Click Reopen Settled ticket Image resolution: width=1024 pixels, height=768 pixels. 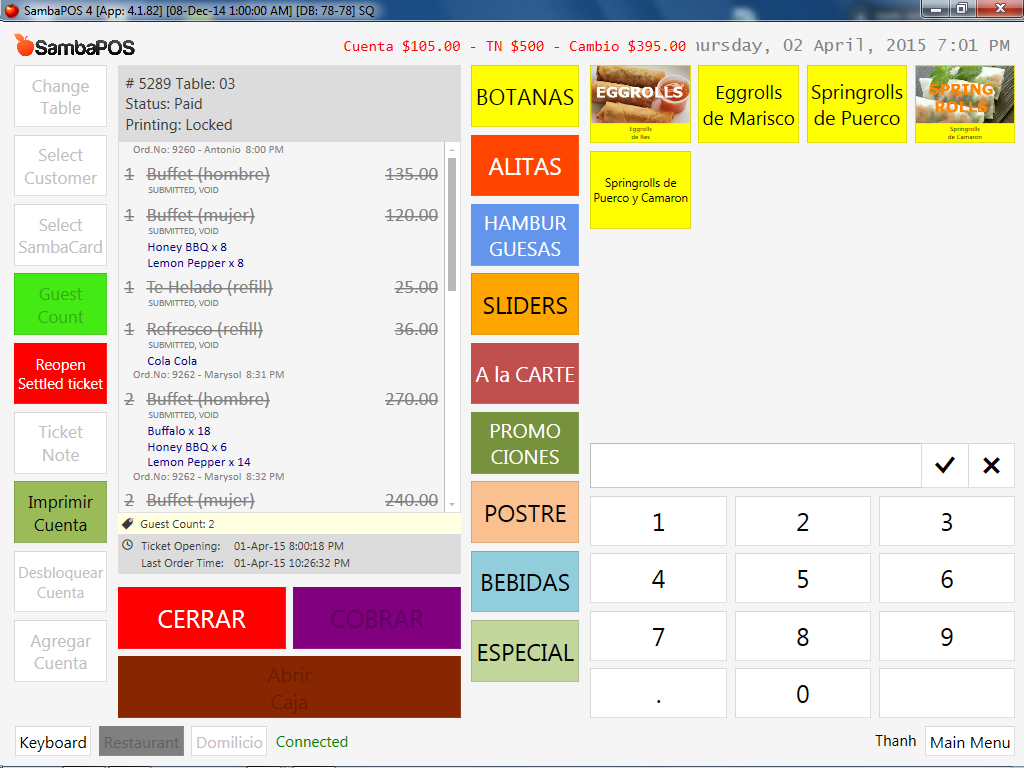tap(61, 374)
